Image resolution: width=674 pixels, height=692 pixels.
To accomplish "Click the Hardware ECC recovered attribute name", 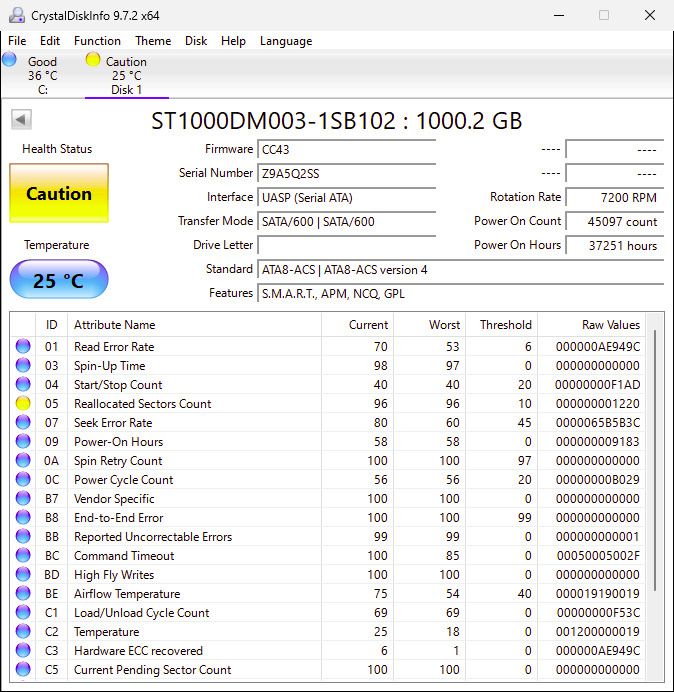I will click(138, 651).
